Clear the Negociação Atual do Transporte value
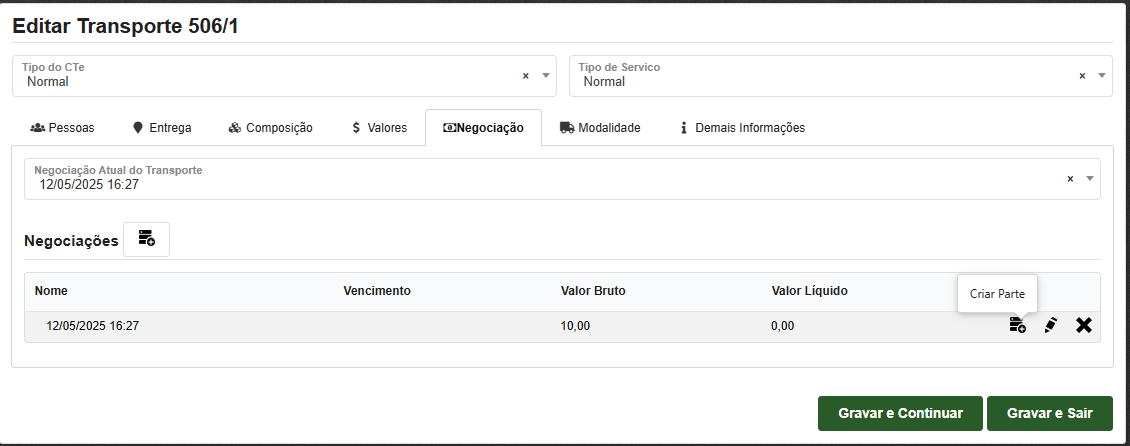 click(x=1070, y=179)
